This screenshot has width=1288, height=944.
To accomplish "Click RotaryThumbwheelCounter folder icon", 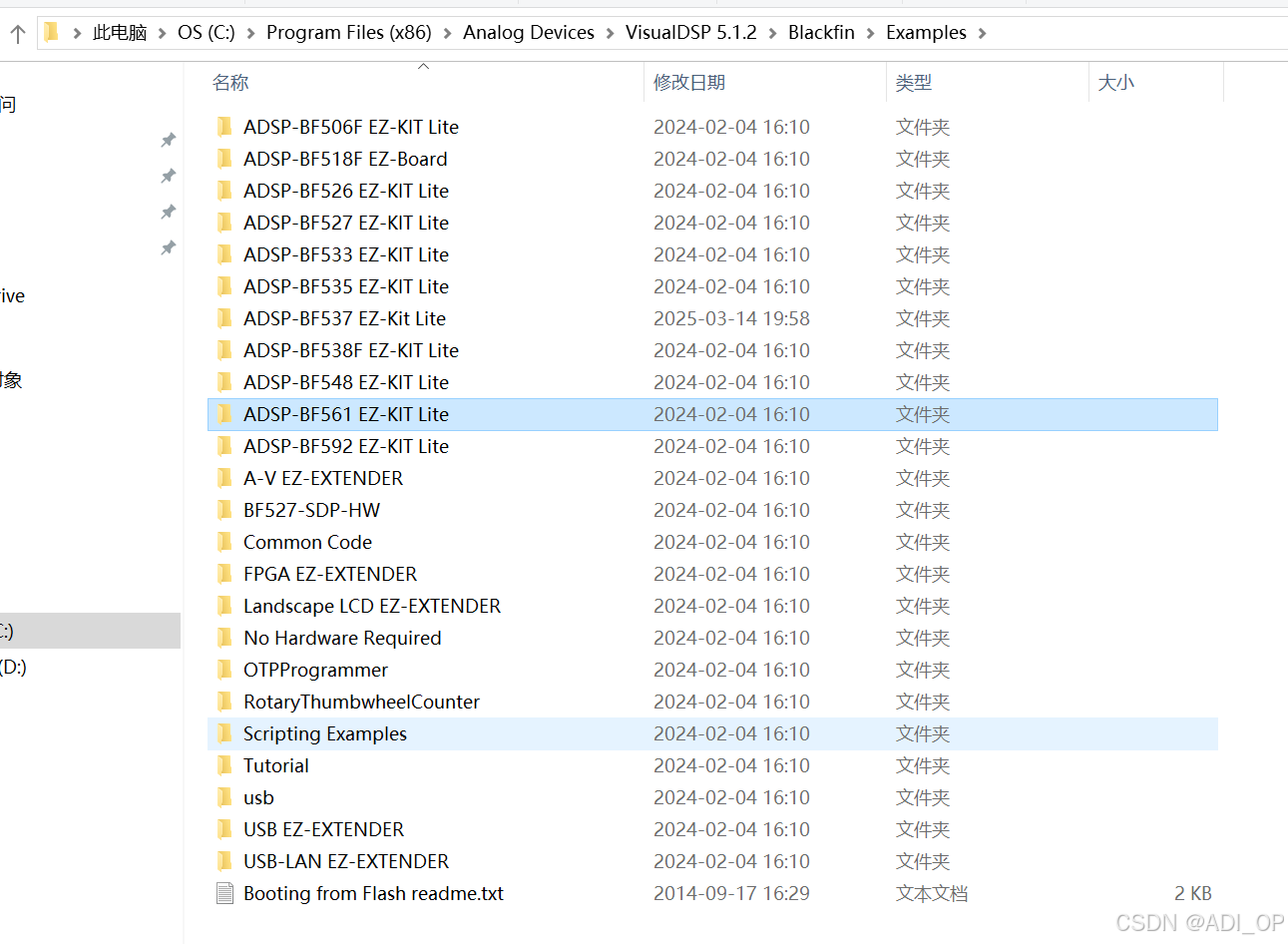I will click(x=224, y=702).
